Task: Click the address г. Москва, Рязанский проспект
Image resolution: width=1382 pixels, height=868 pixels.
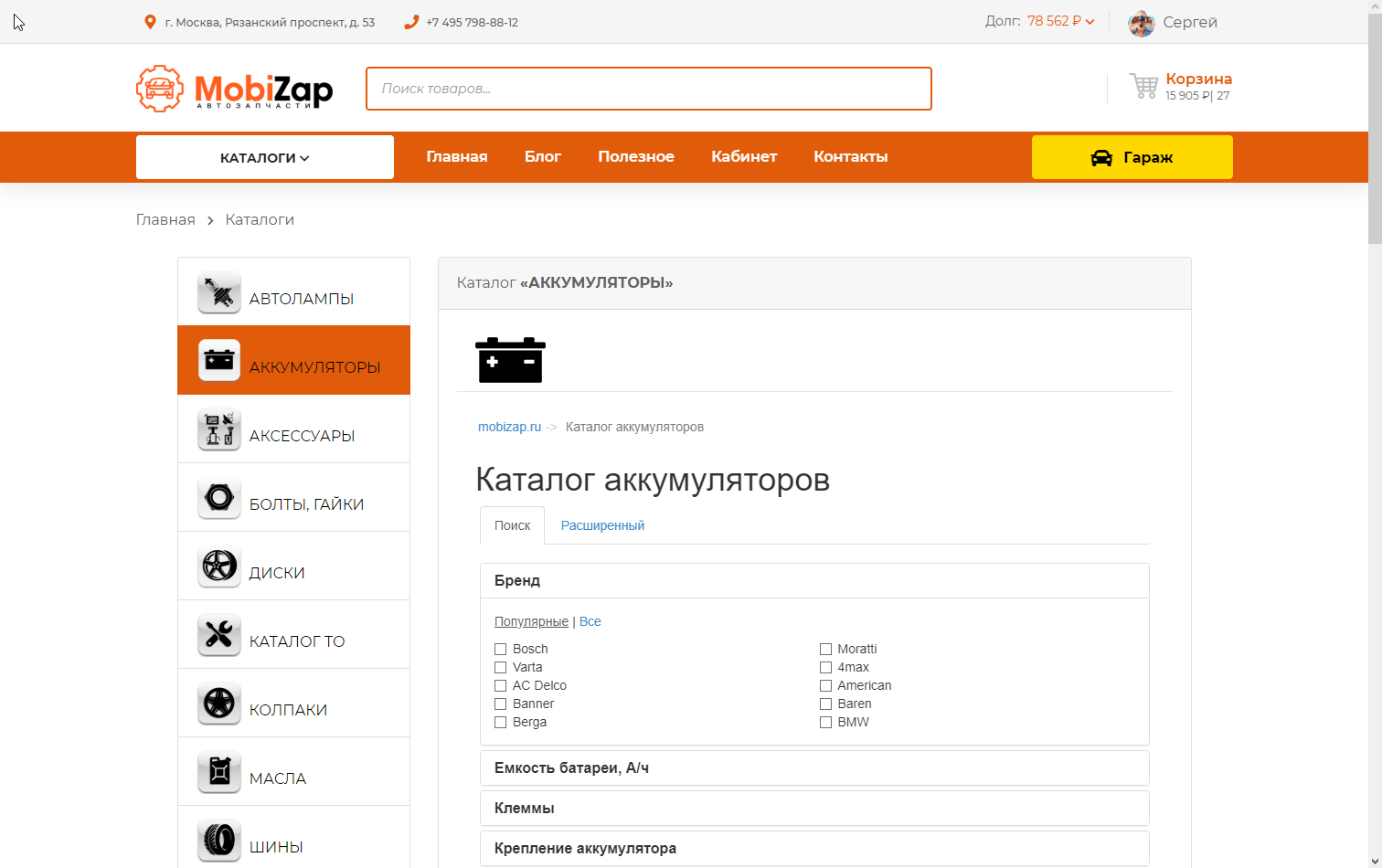Action: pos(270,22)
